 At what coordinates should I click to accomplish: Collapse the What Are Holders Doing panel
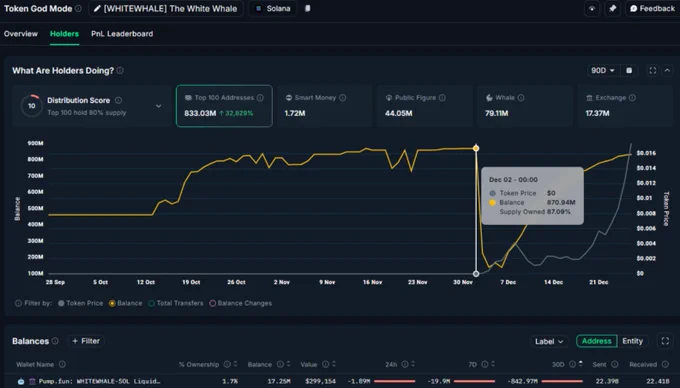667,70
